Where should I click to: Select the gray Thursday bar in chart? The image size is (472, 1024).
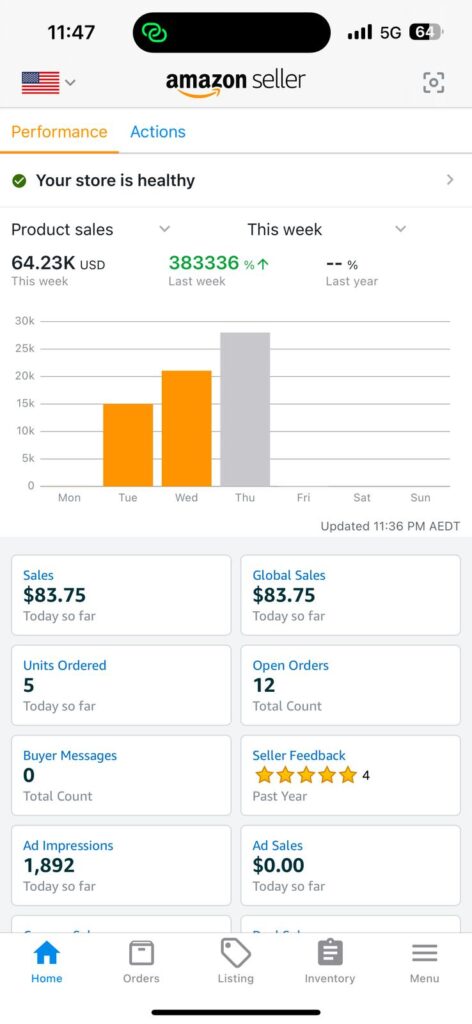tap(245, 409)
